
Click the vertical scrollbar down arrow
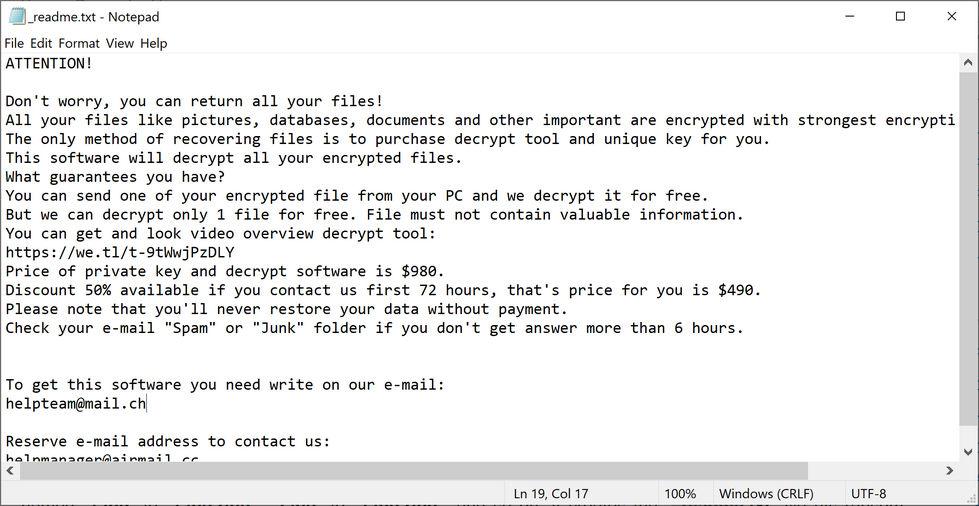(969, 453)
